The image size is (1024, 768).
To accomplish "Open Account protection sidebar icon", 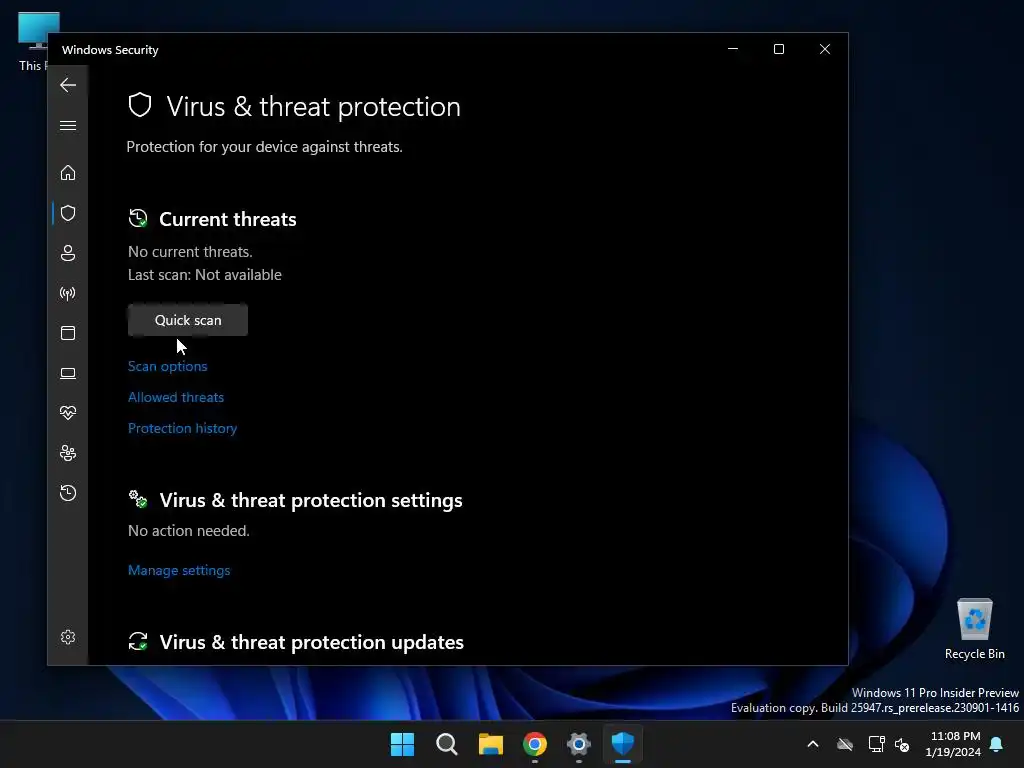I will (68, 253).
